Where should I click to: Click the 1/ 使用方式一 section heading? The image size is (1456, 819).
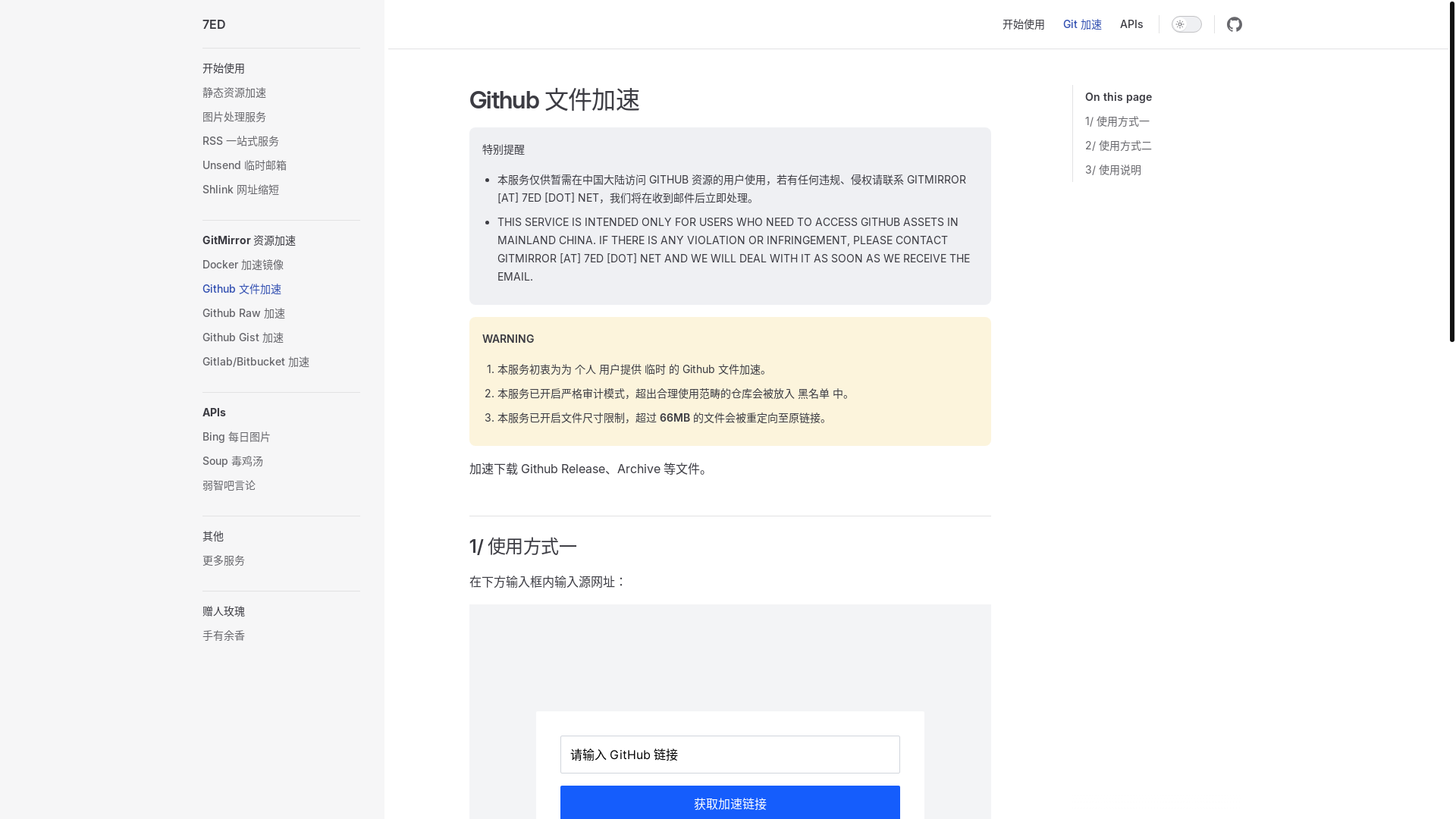522,546
